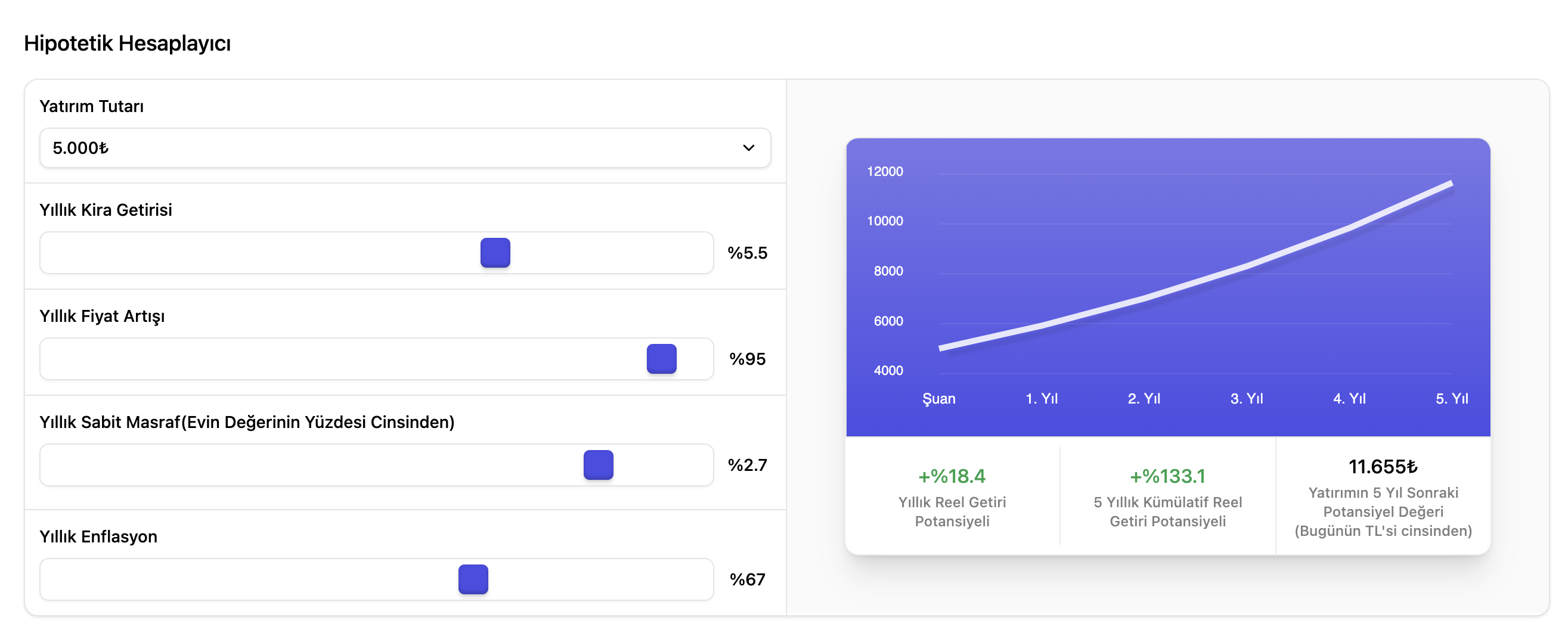Select the +%18.4 annual real return figure
The height and width of the screenshot is (639, 1568).
(952, 476)
